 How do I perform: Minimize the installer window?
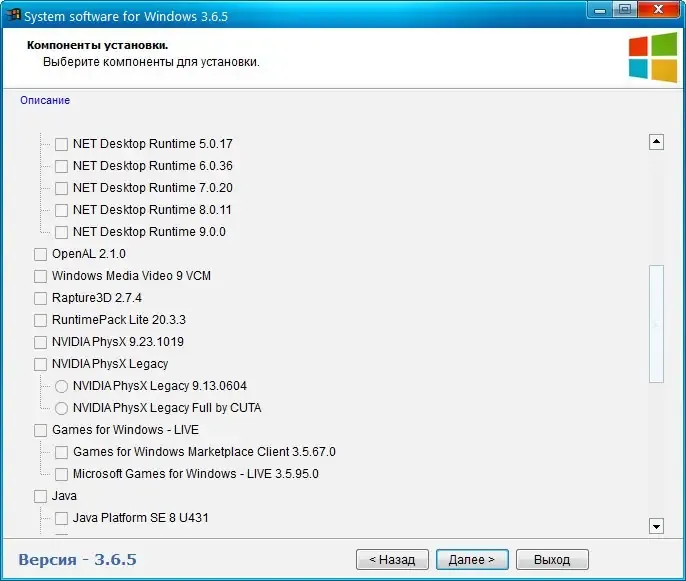600,10
